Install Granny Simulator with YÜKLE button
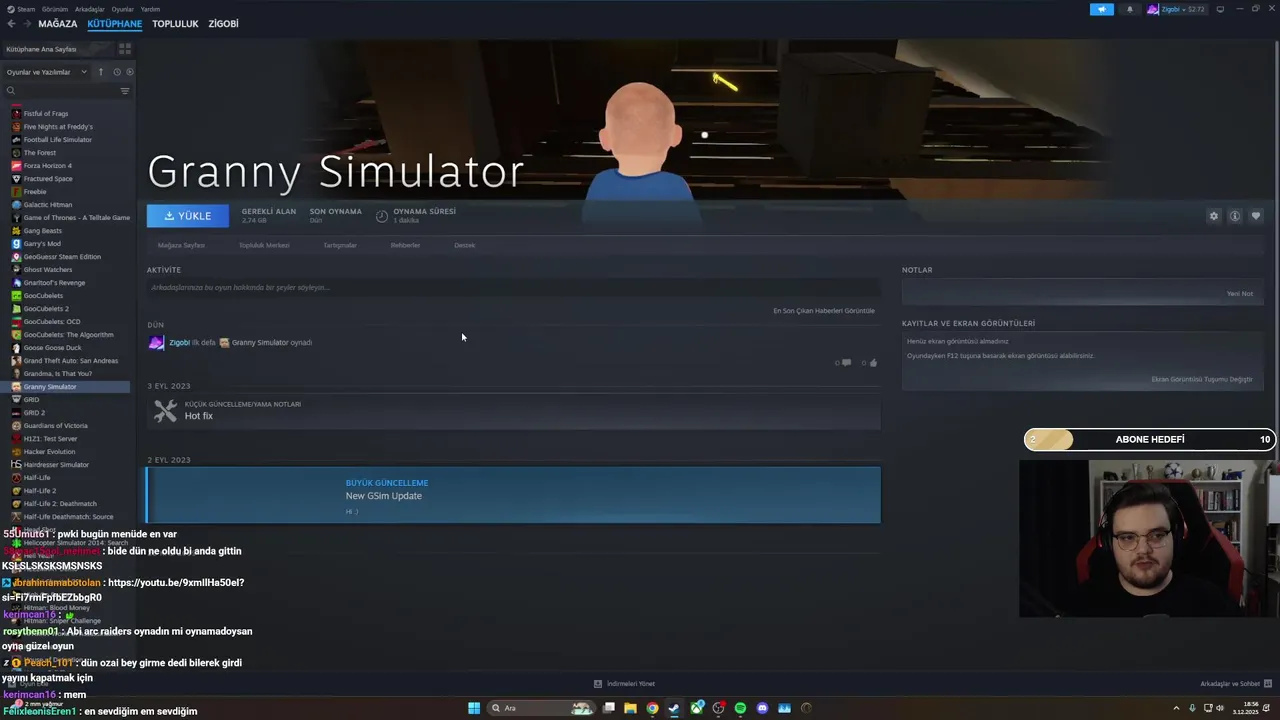 (x=188, y=216)
